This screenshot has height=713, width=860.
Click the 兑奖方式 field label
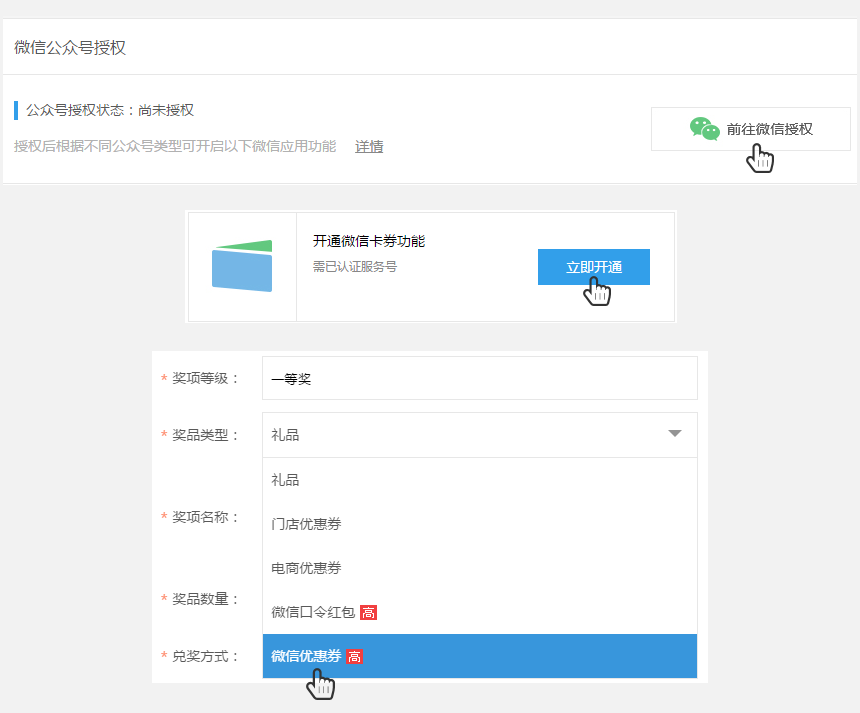coord(205,656)
